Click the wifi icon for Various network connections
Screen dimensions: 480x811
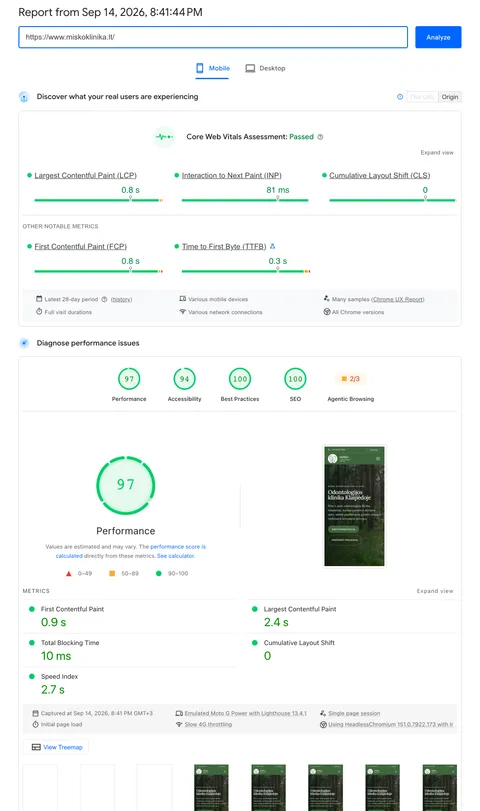click(183, 312)
